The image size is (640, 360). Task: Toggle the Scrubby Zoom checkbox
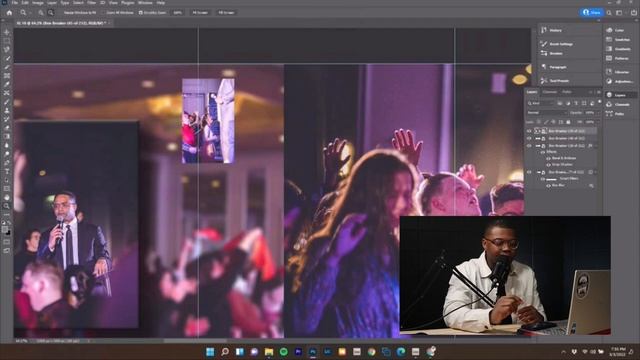point(141,13)
